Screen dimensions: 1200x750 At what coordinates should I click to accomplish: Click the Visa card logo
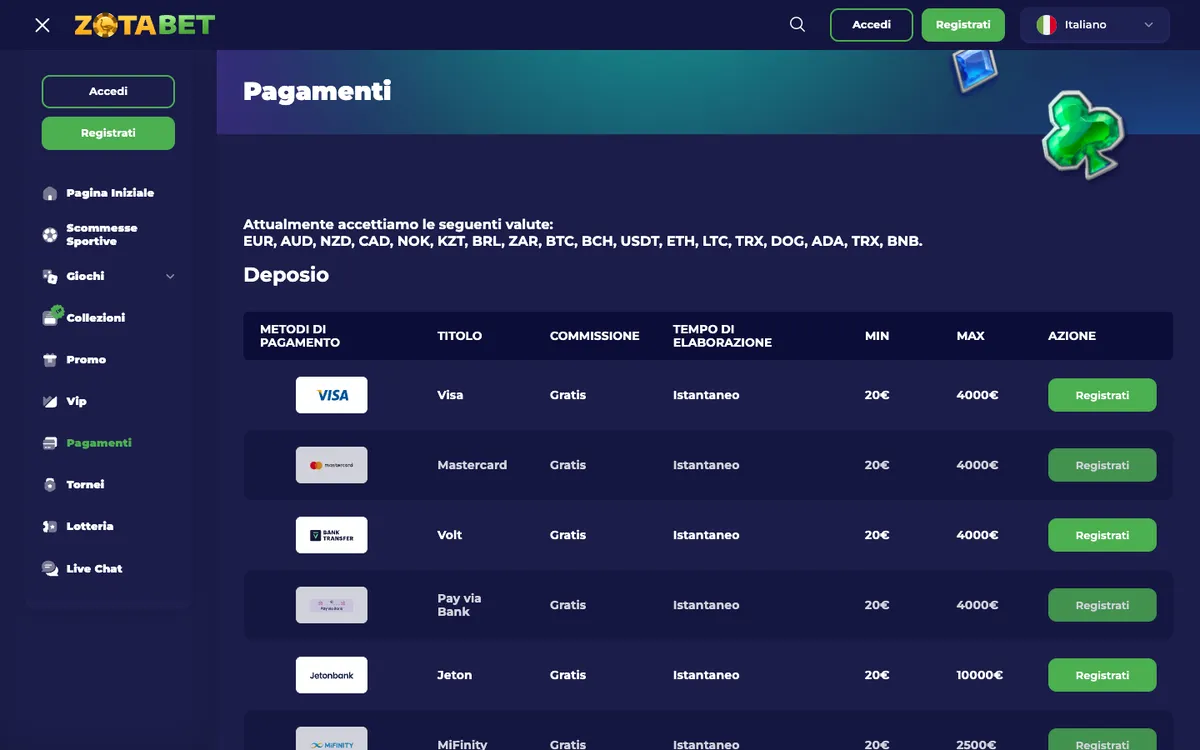331,395
